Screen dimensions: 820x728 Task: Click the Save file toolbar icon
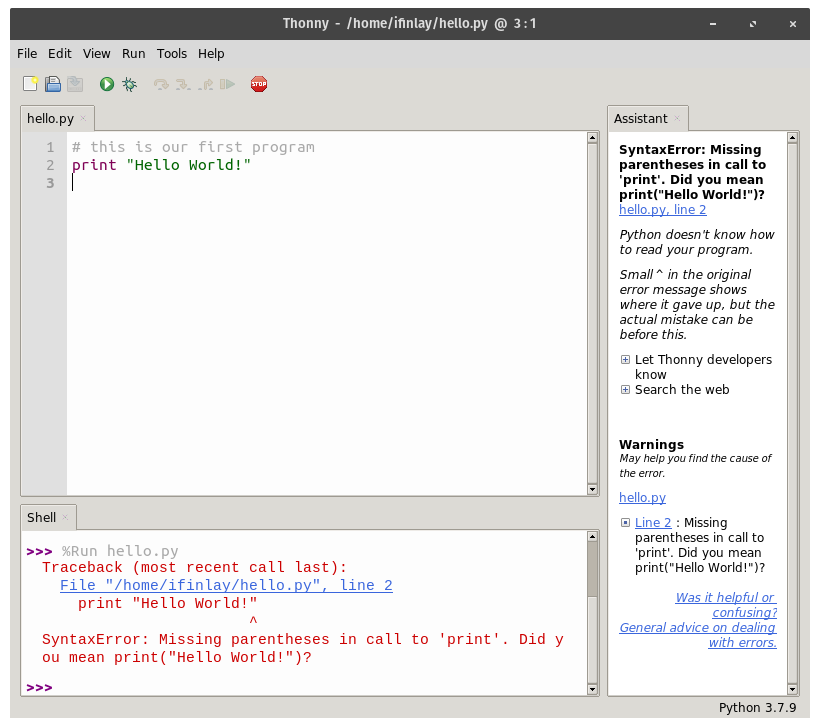(x=75, y=84)
